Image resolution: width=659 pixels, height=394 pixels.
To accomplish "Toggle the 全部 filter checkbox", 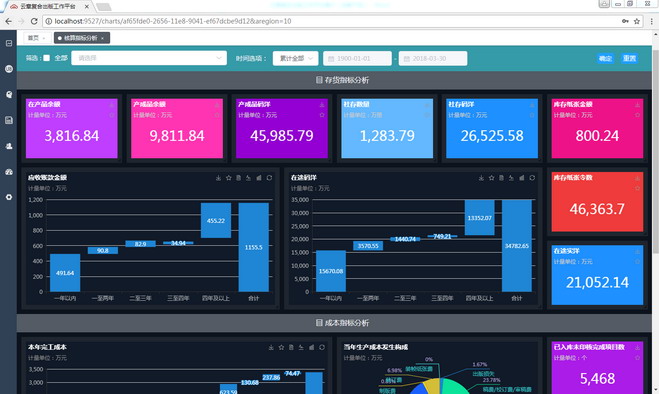I will [x=47, y=58].
